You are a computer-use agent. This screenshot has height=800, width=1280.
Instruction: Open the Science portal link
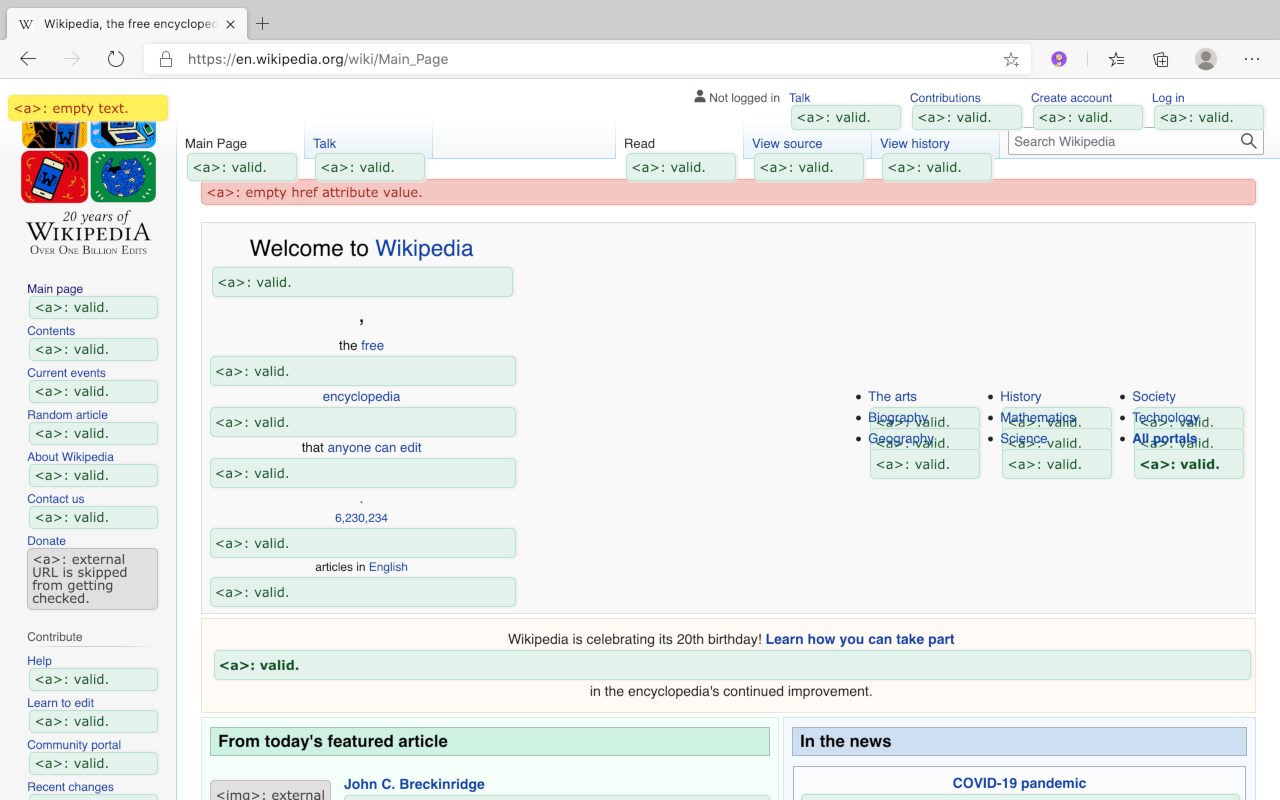click(x=1024, y=438)
